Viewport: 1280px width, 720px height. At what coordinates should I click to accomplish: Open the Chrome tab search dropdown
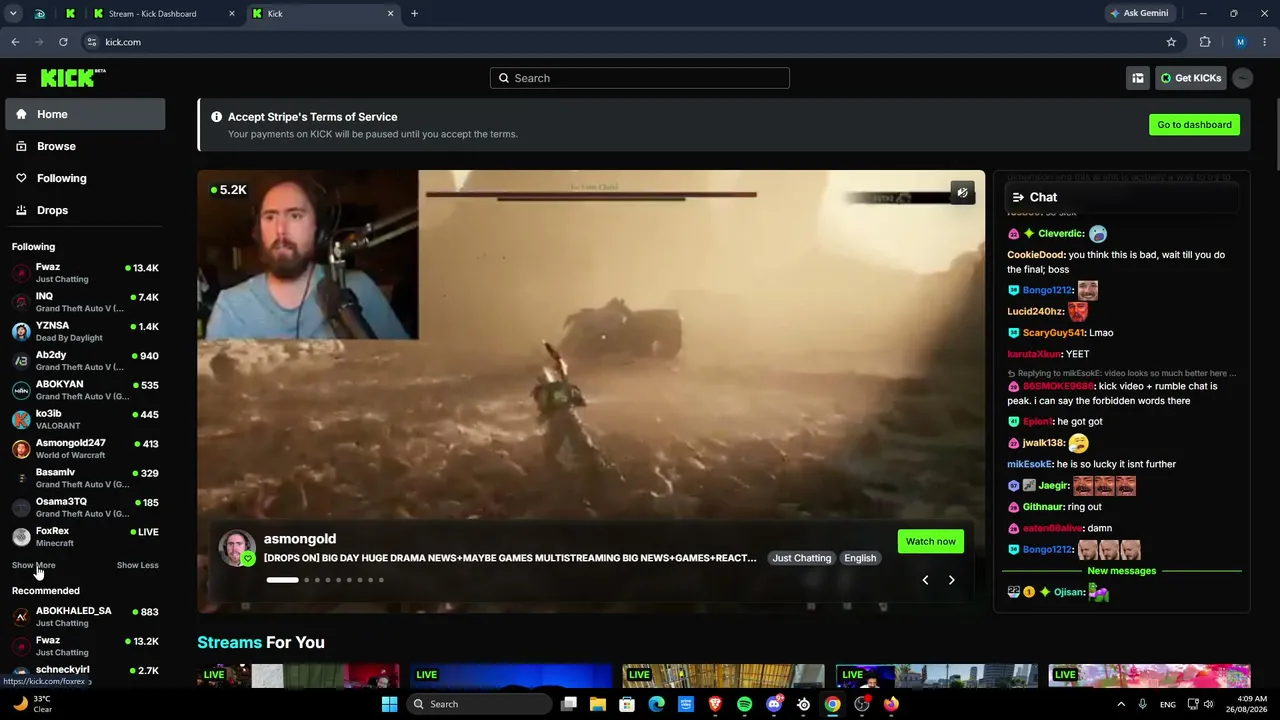tap(13, 14)
